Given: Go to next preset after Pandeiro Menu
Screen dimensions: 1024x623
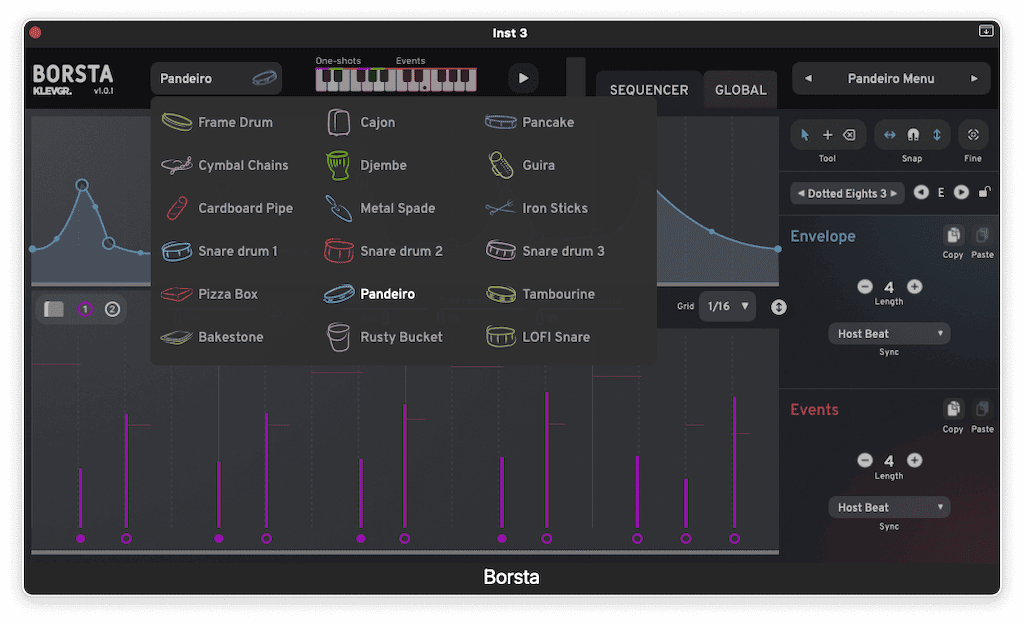Looking at the screenshot, I should tap(974, 79).
